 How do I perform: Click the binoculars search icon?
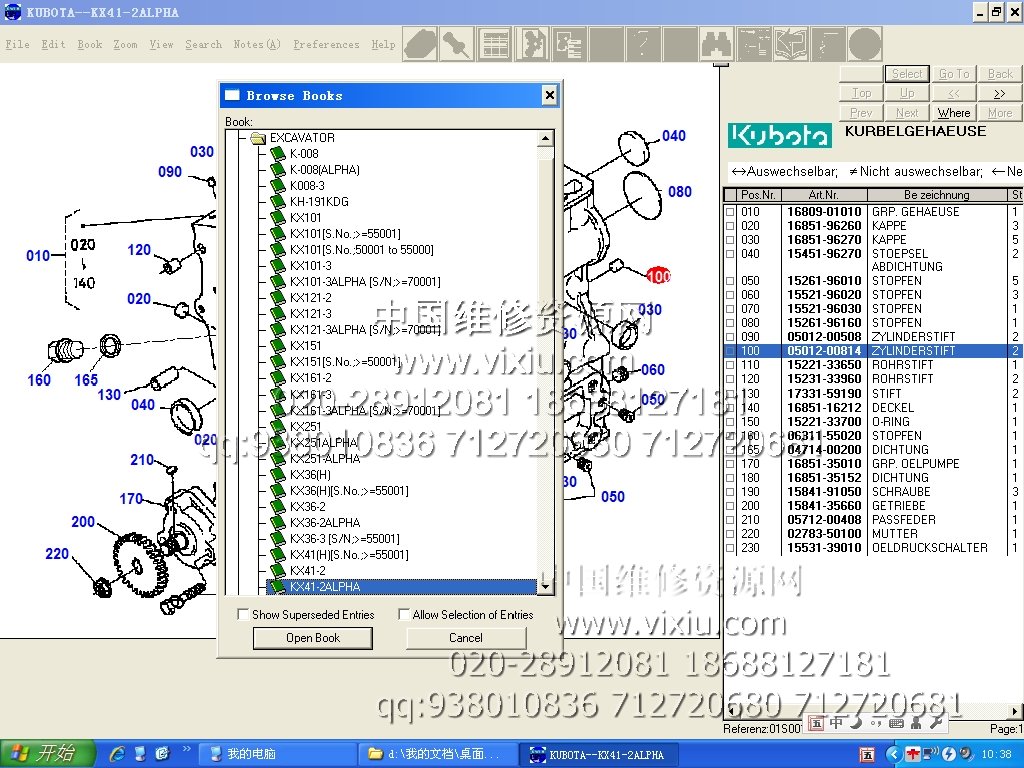pos(717,45)
